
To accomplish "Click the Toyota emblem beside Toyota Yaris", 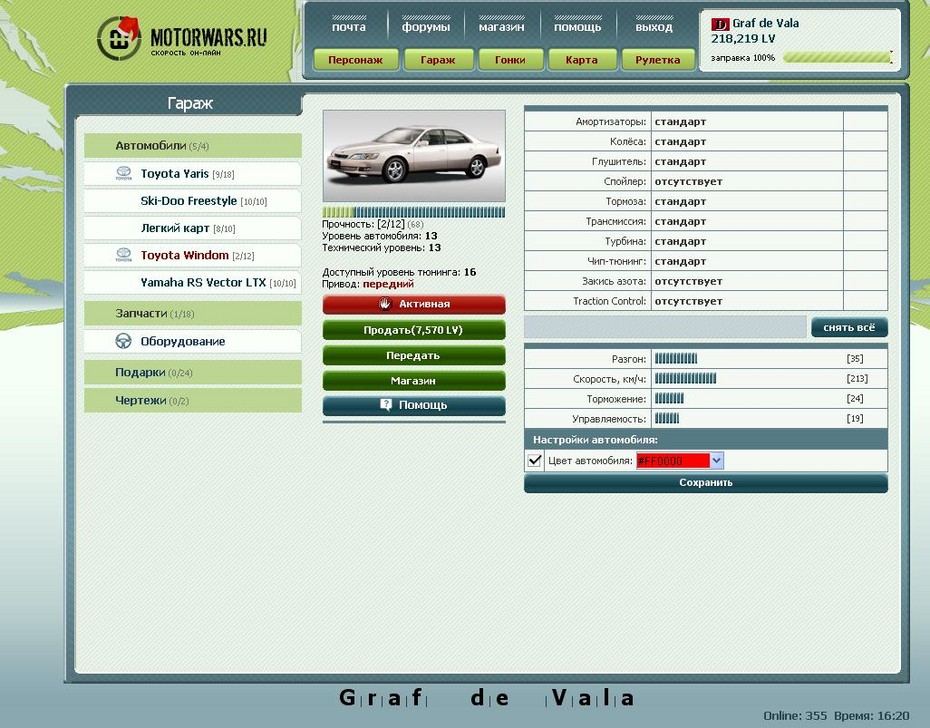I will (123, 173).
